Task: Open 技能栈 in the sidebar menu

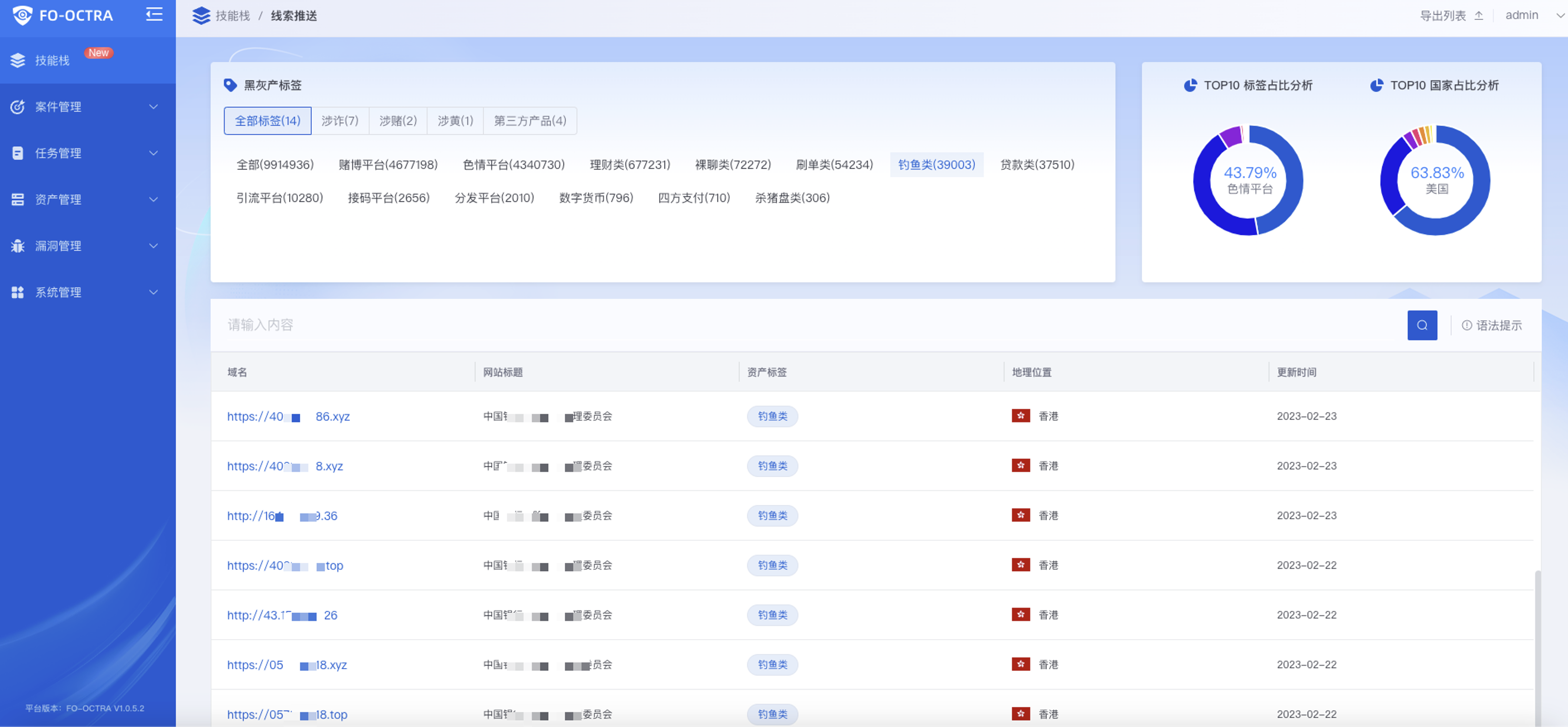Action: (x=88, y=60)
